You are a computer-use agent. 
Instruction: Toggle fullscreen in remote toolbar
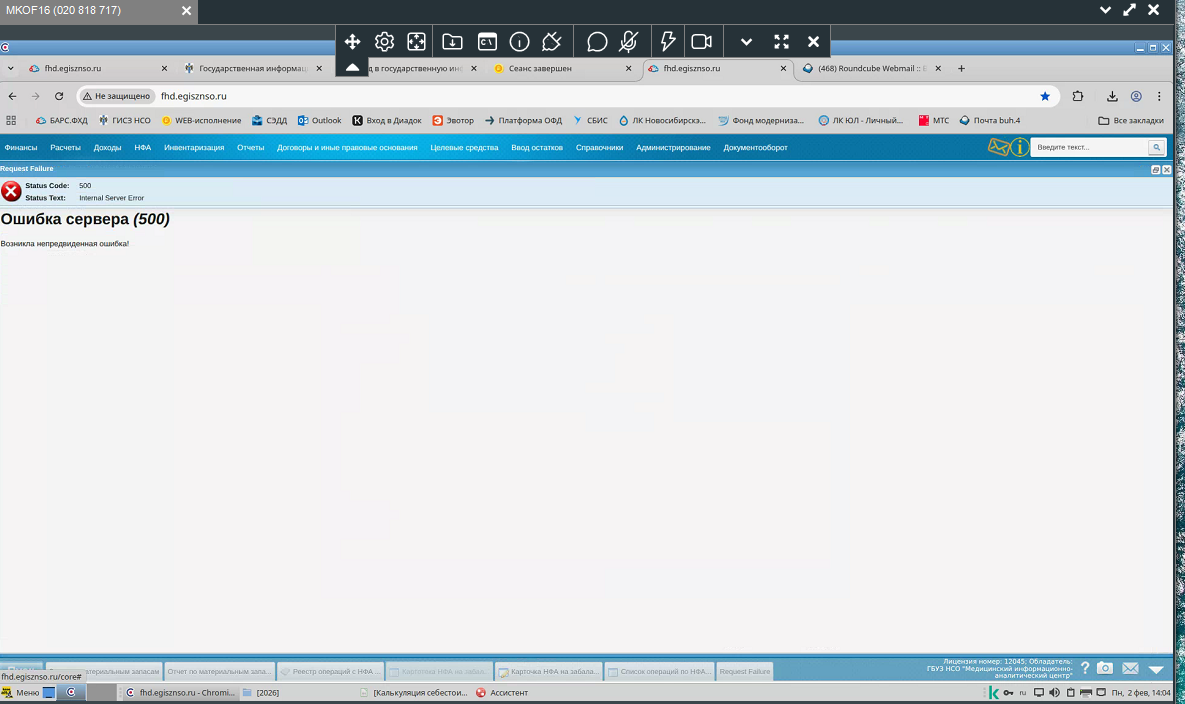(781, 42)
